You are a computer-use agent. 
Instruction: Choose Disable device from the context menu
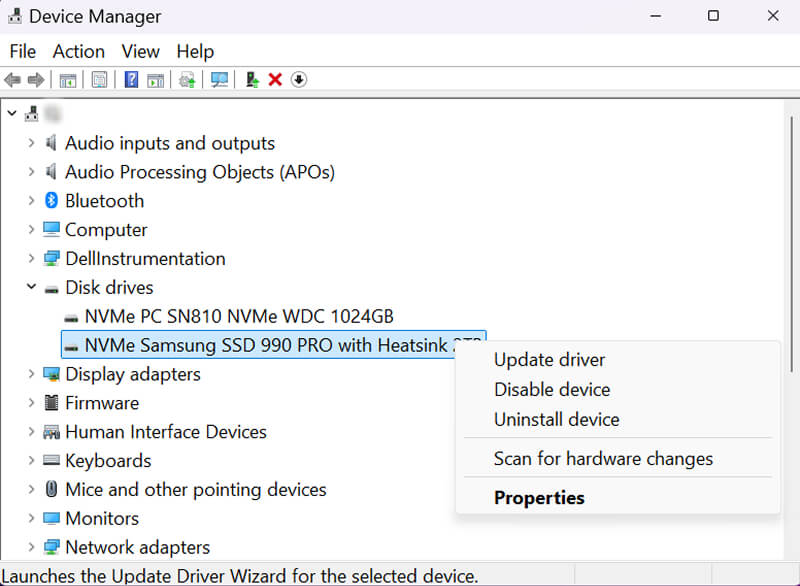click(551, 390)
